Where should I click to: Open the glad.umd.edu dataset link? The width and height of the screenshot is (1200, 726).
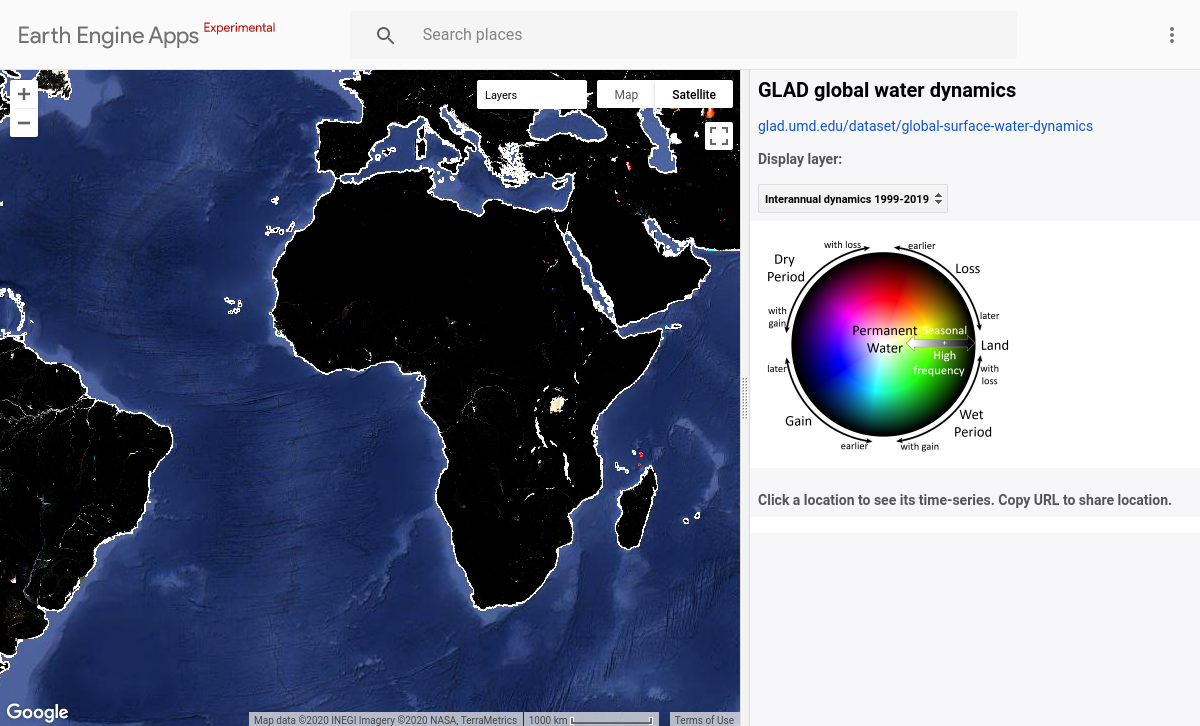click(x=925, y=126)
